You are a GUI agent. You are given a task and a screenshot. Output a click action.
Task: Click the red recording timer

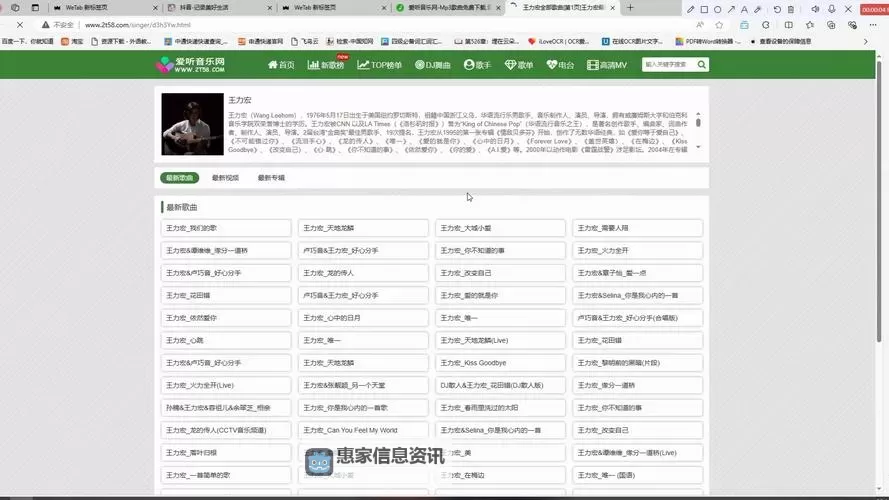click(x=874, y=9)
